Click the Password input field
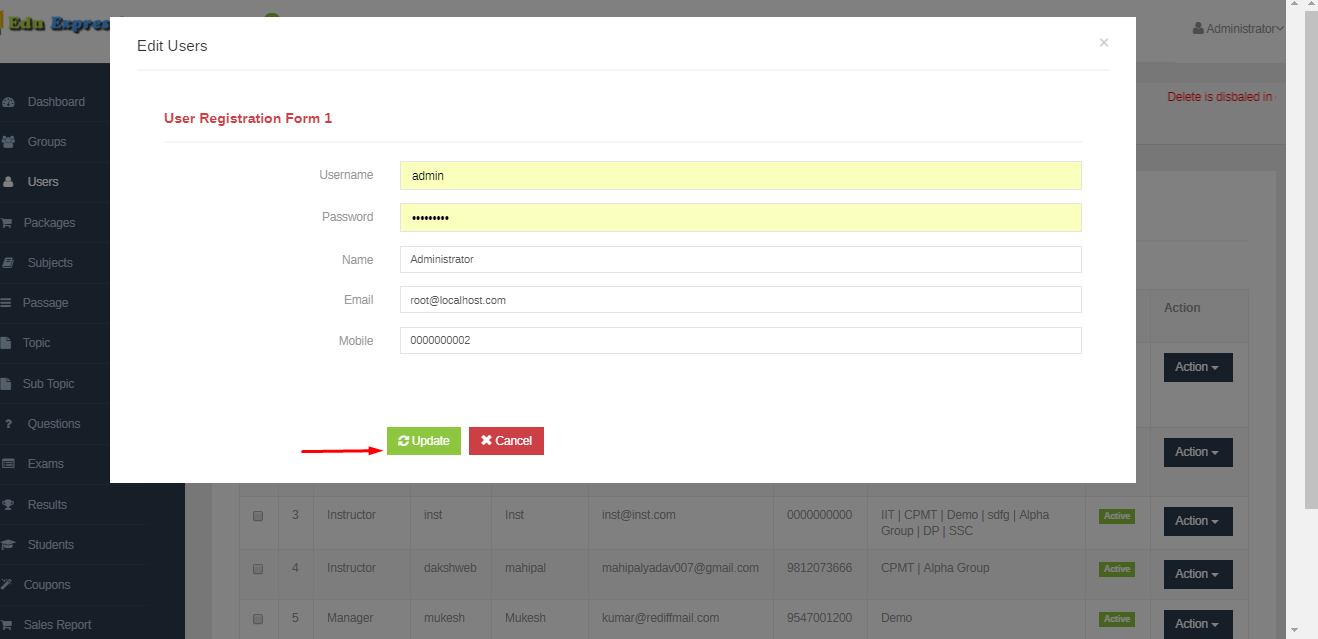The width and height of the screenshot is (1318, 639). point(741,217)
